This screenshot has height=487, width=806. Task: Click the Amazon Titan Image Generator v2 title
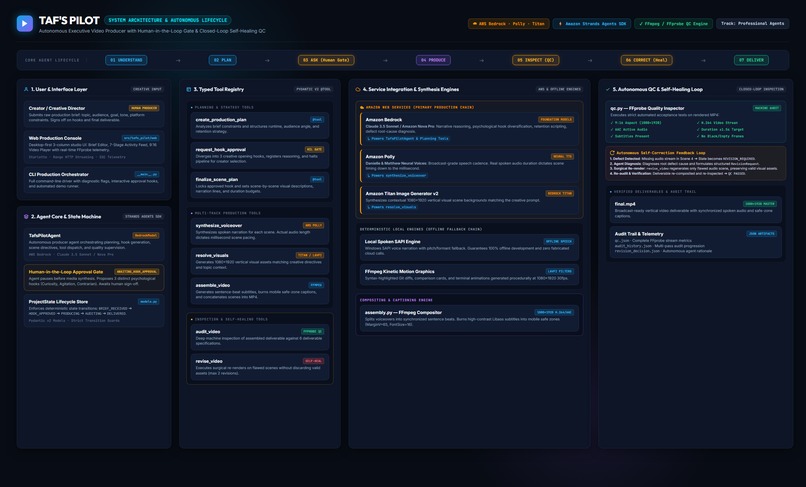click(x=402, y=194)
